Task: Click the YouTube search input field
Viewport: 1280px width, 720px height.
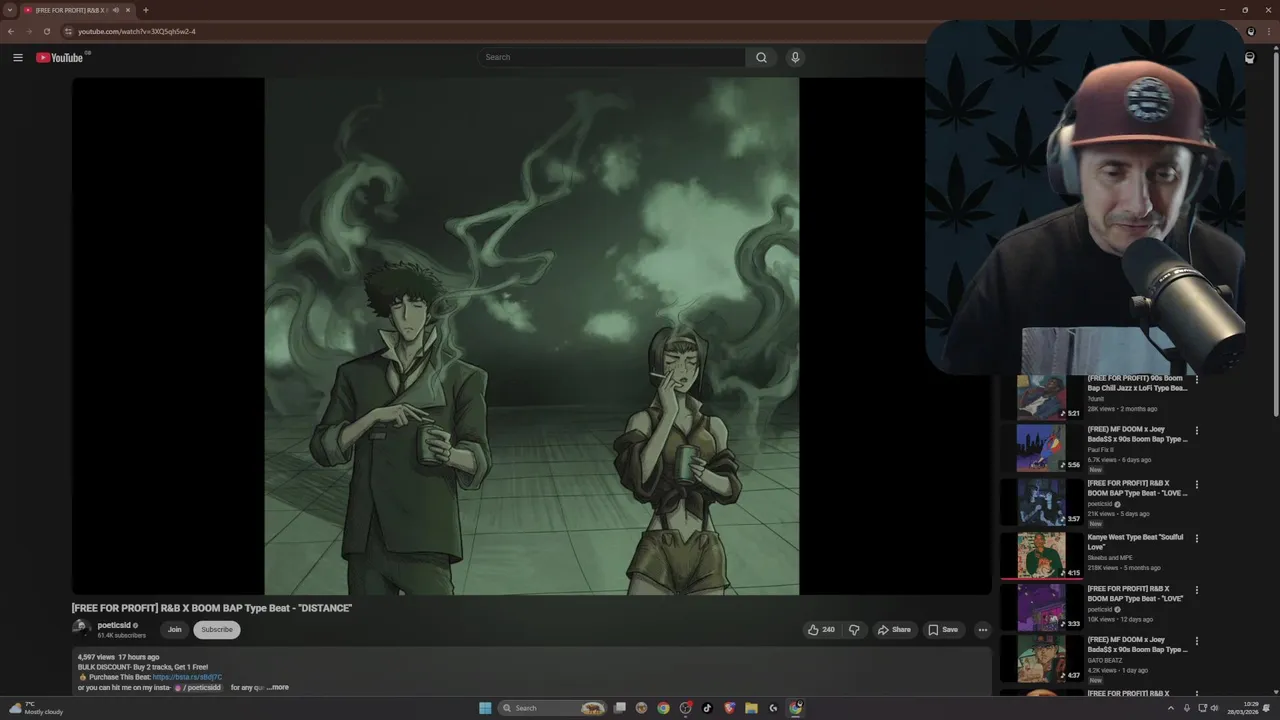Action: (611, 57)
